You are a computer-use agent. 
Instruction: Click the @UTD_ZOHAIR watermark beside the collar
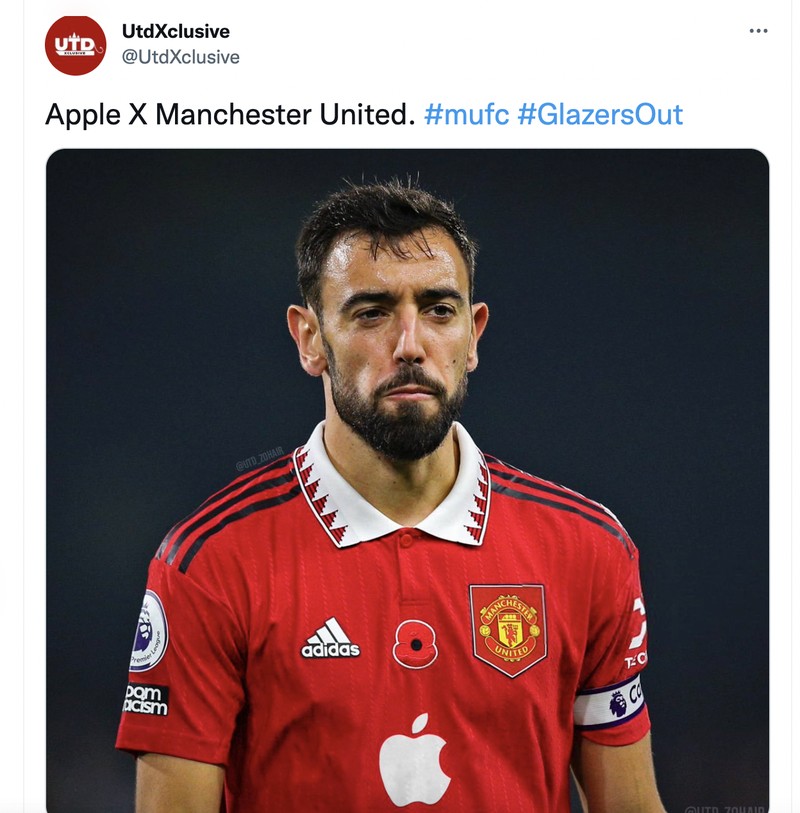click(260, 463)
